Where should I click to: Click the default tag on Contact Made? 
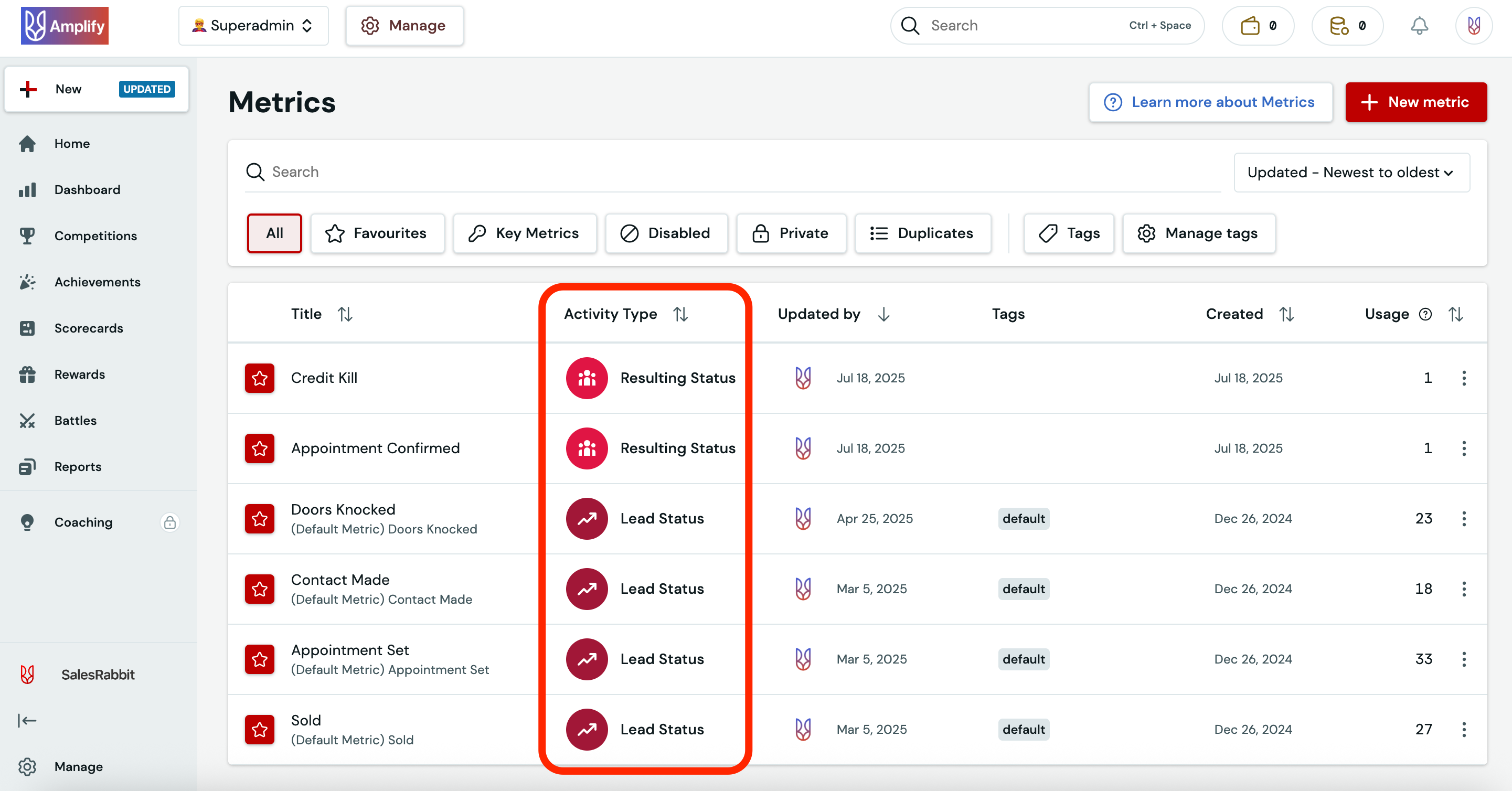[x=1023, y=589]
